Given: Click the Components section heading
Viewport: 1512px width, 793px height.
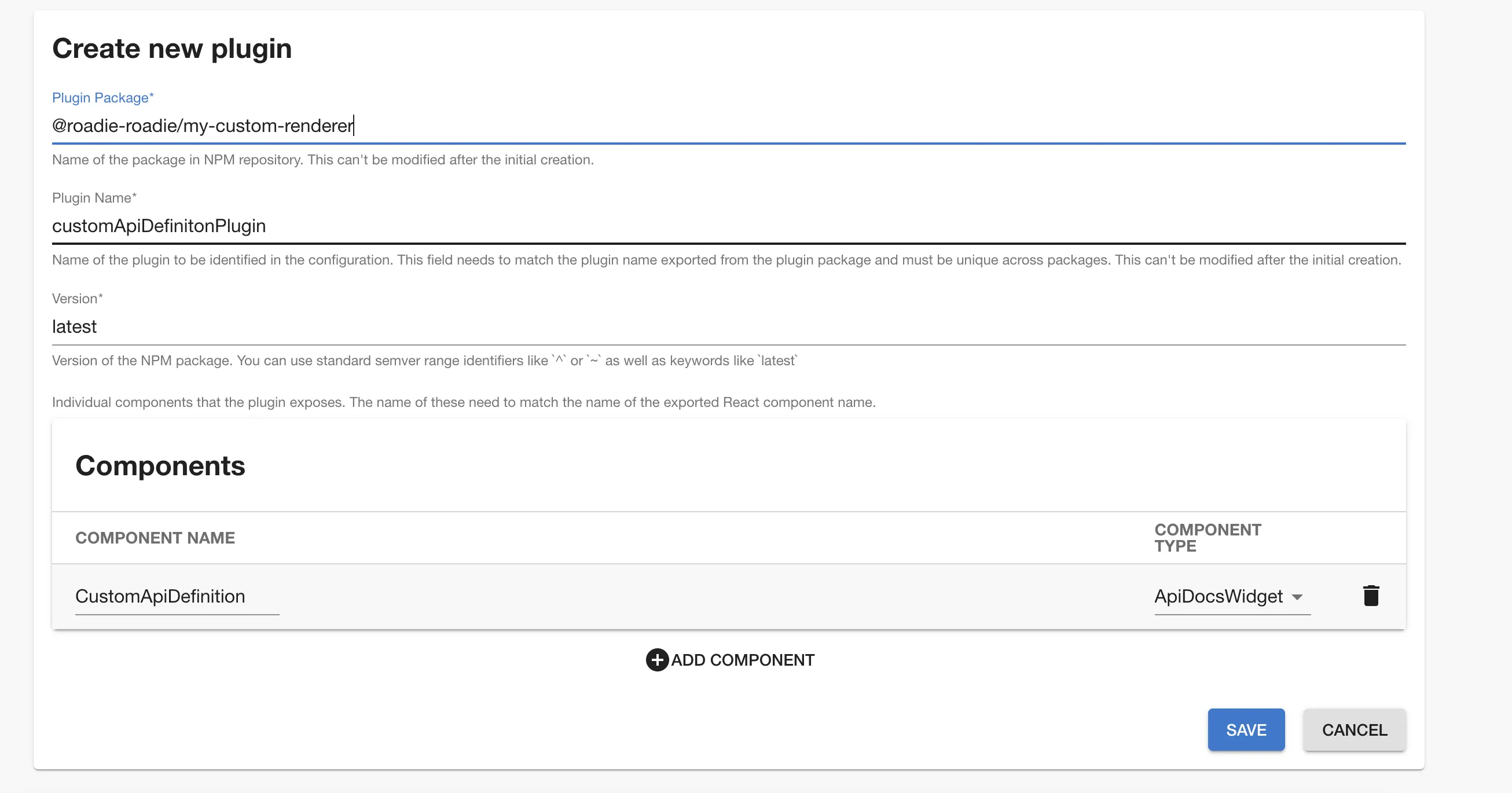Looking at the screenshot, I should click(x=160, y=465).
